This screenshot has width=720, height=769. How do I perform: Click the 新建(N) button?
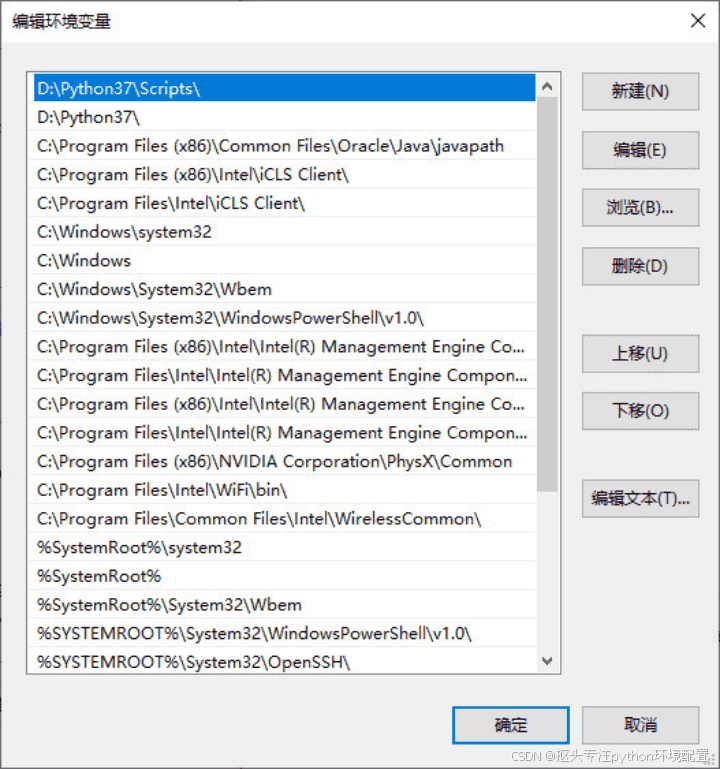[x=640, y=92]
